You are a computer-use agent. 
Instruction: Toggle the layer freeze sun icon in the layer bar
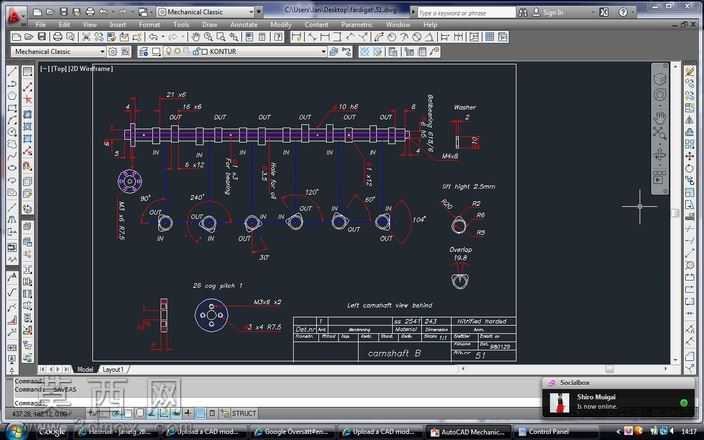[x=177, y=52]
